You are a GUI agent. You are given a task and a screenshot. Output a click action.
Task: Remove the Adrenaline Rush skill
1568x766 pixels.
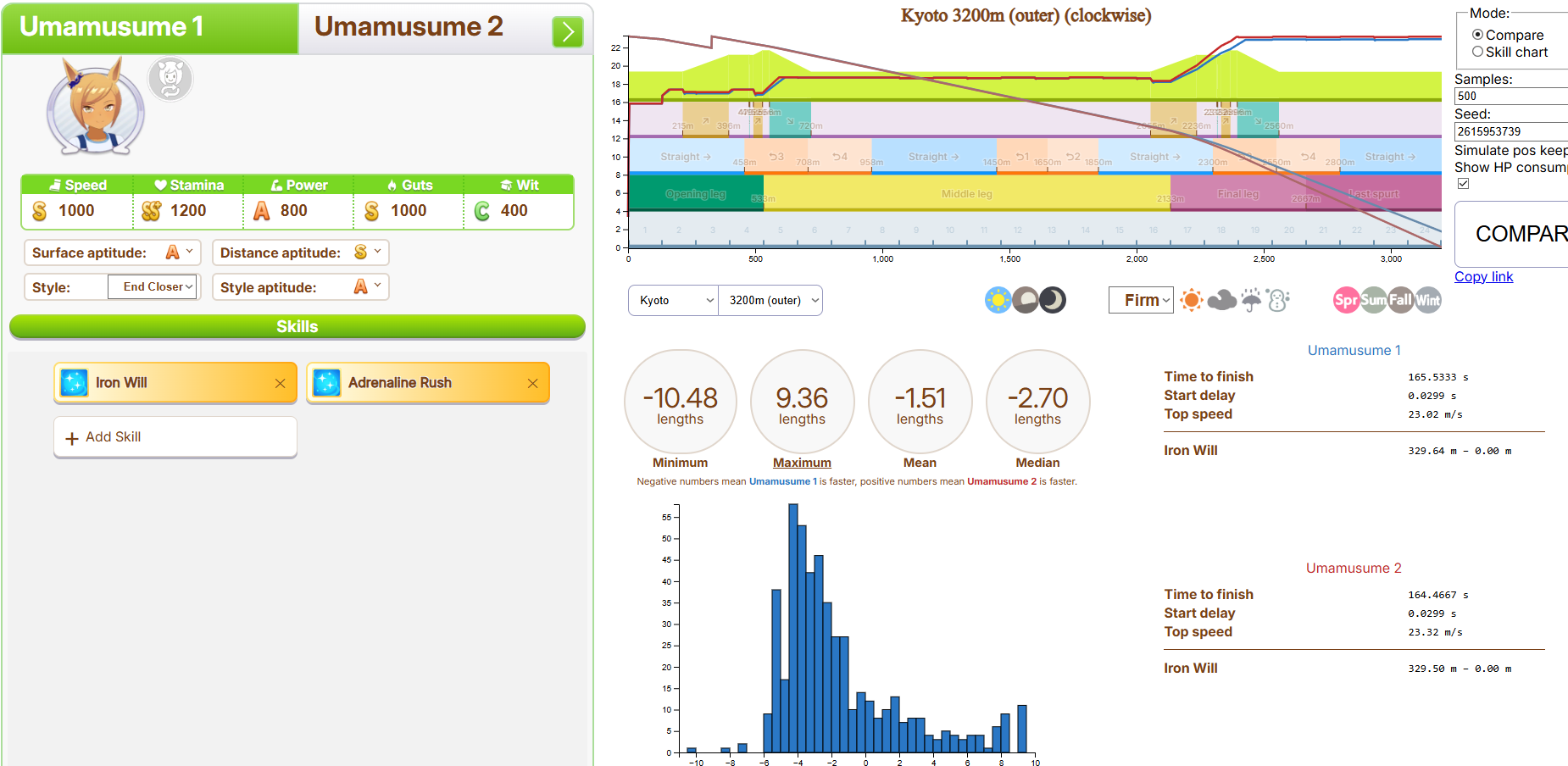(532, 384)
